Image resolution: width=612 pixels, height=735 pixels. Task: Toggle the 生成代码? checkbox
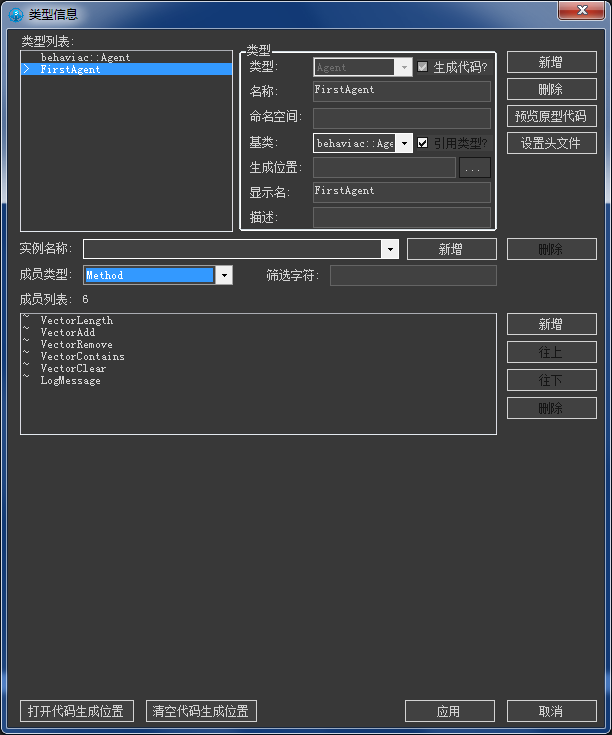pos(423,67)
